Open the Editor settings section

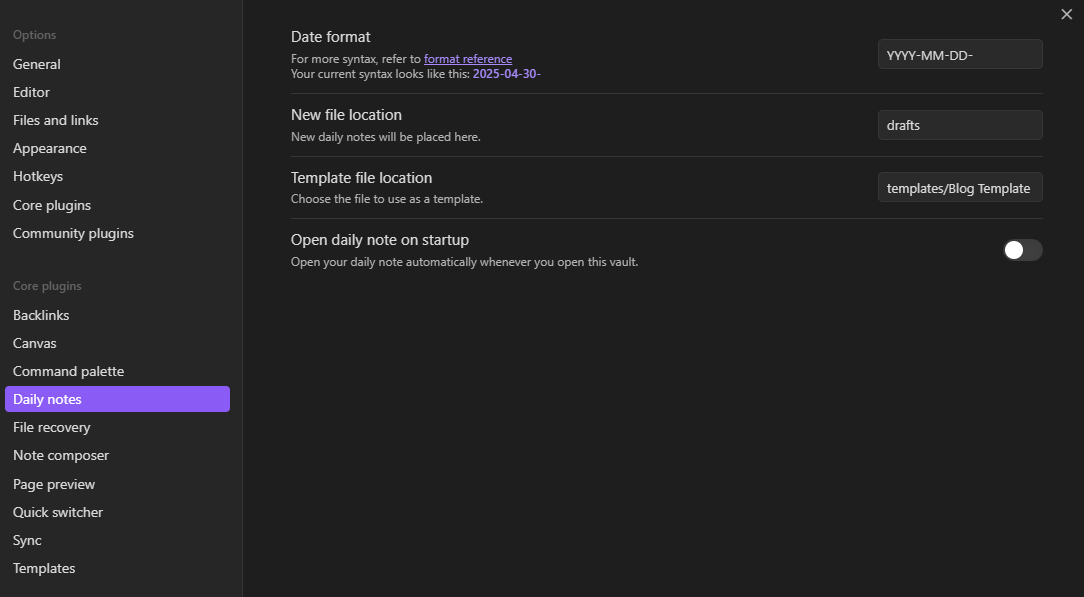31,91
